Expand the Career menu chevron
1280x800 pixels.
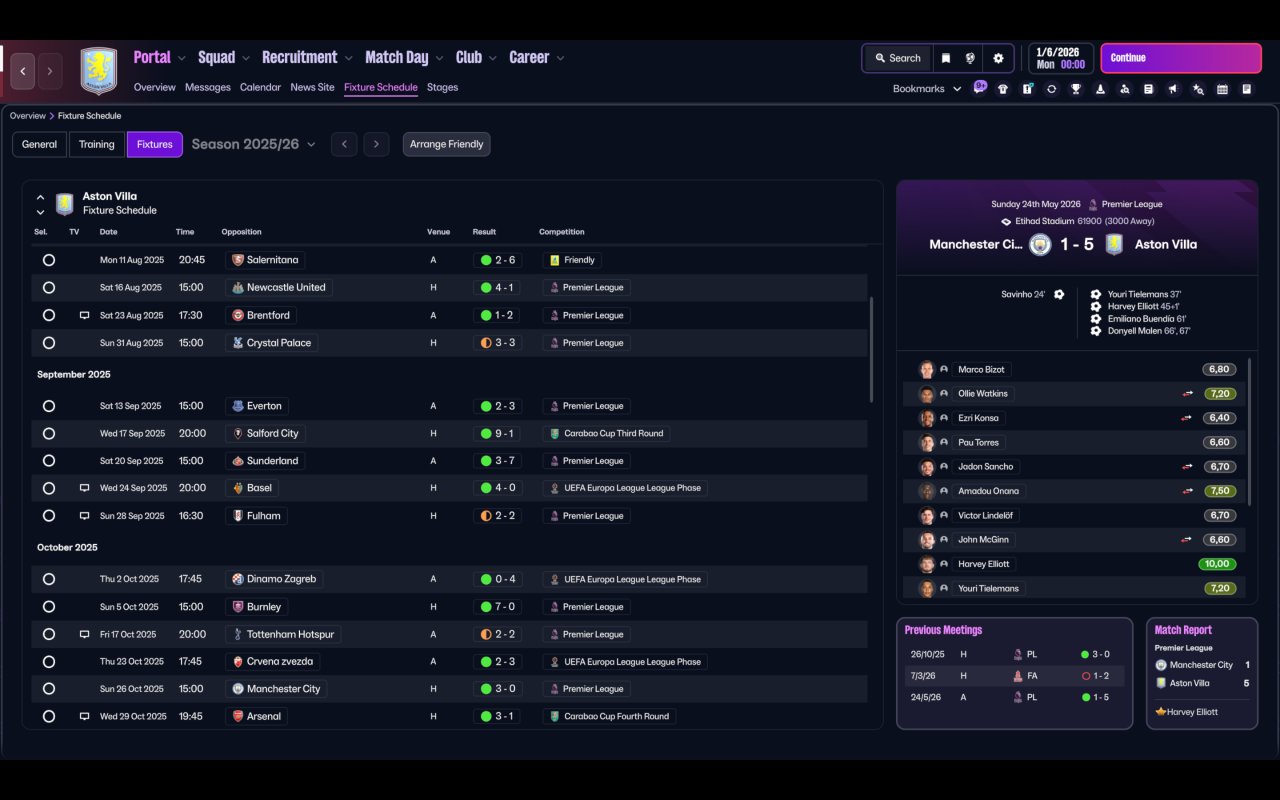561,58
